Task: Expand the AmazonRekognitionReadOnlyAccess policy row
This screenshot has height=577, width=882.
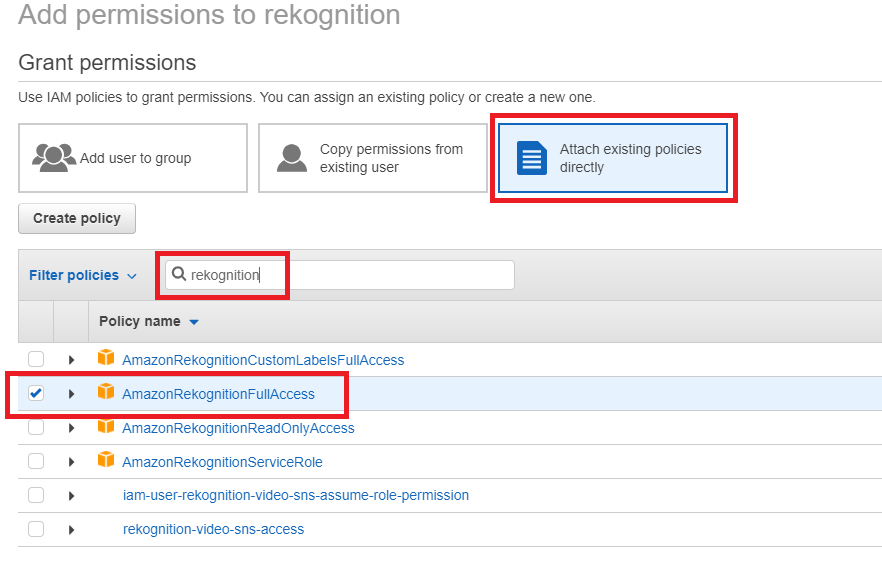Action: pos(71,428)
